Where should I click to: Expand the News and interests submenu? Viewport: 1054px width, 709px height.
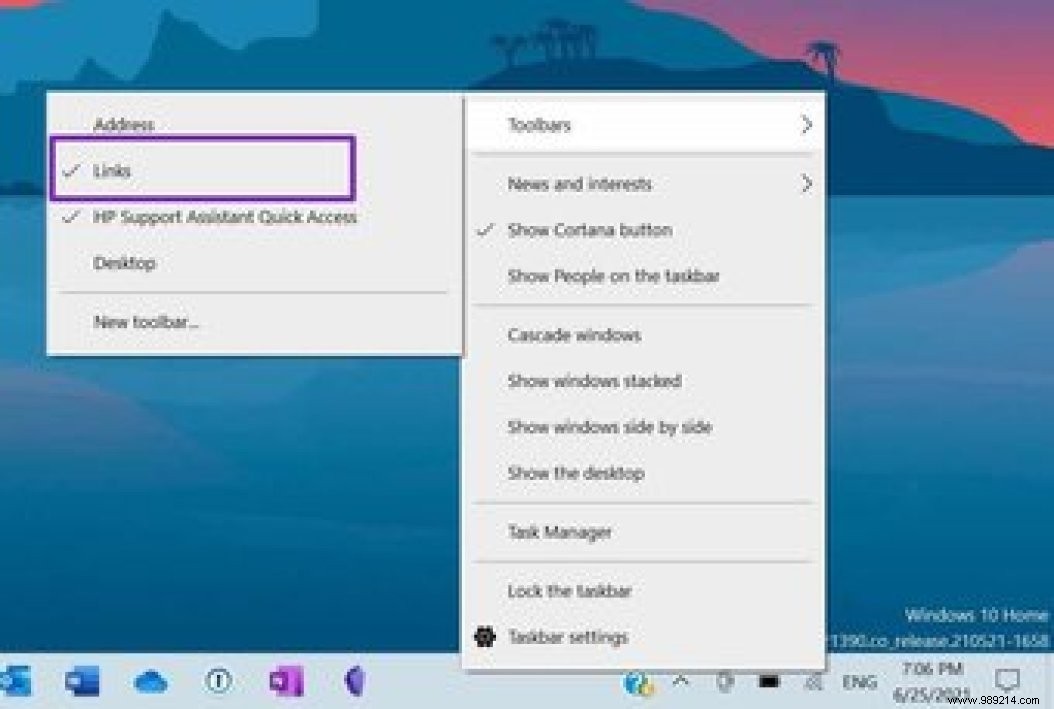[580, 184]
